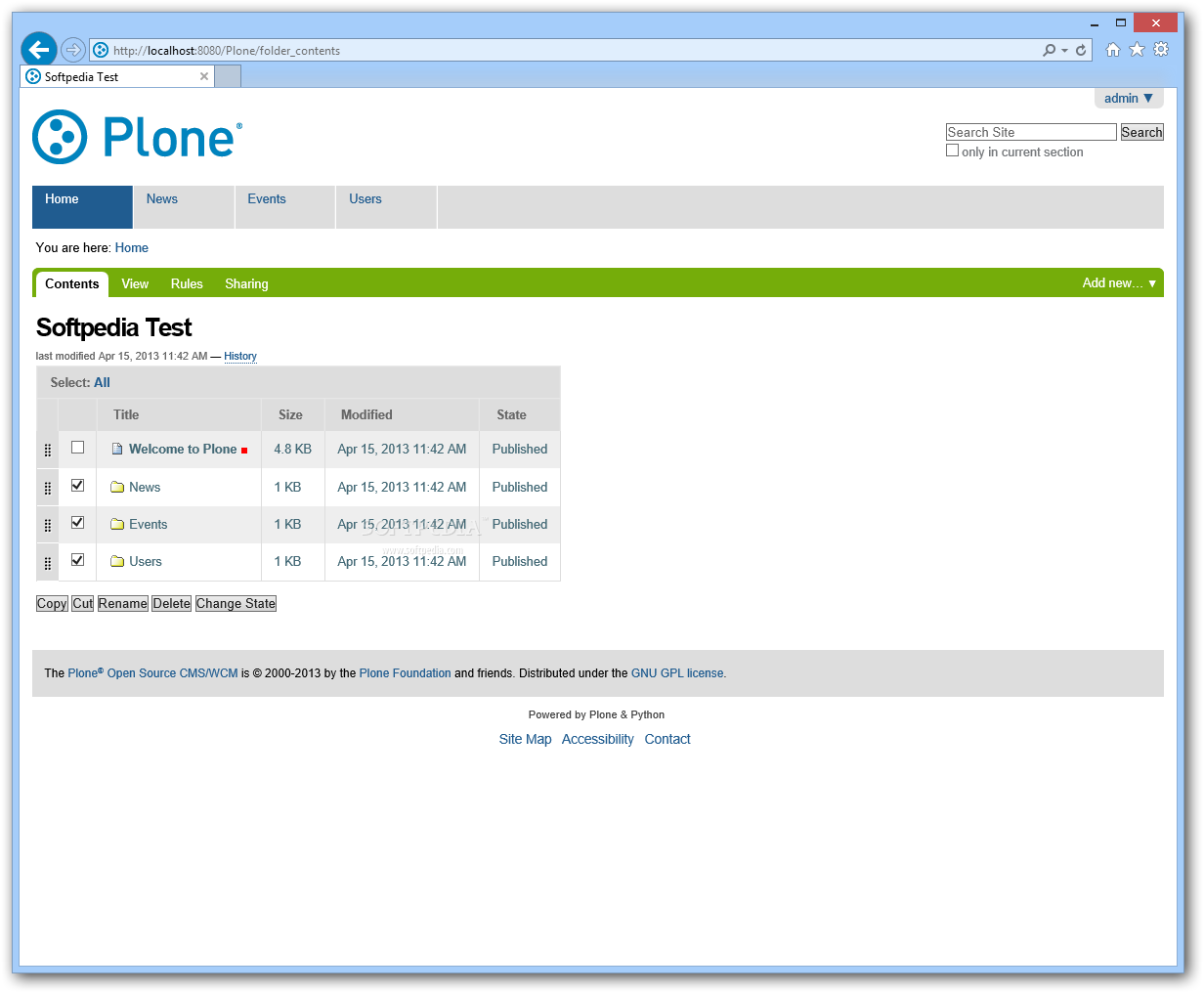Open the Accessibility footer link
Screen dimensions: 1204x993
tap(598, 739)
